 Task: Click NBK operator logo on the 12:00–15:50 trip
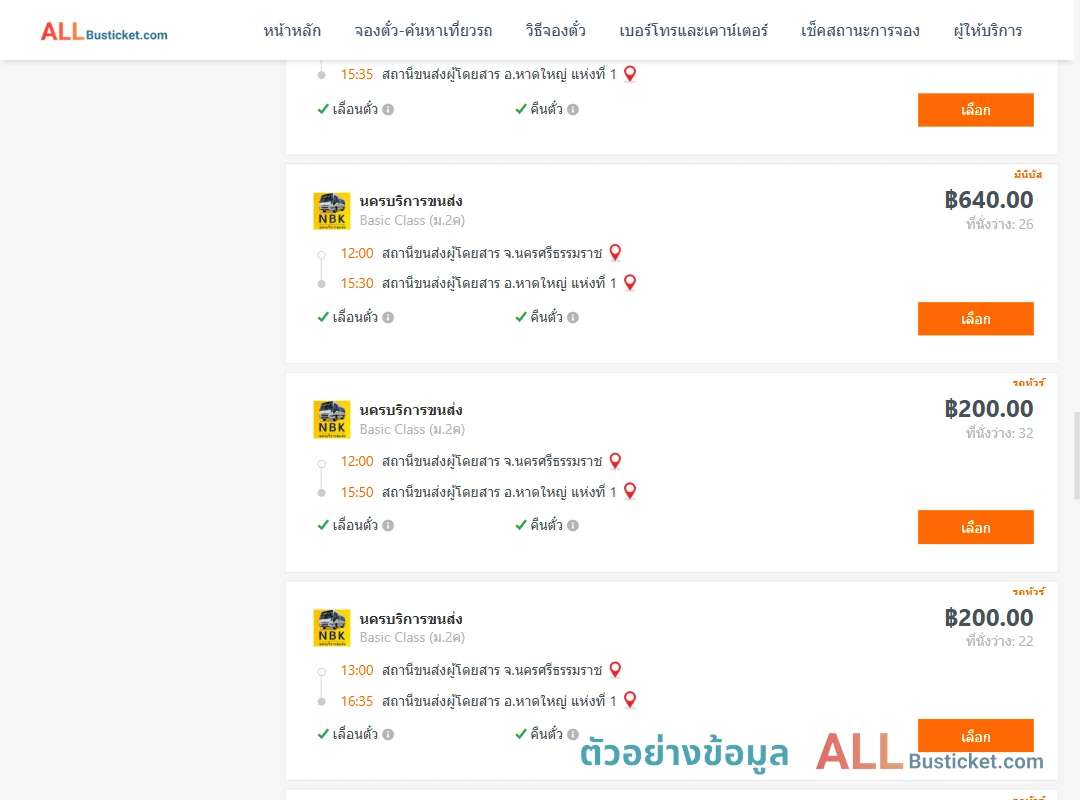[332, 420]
